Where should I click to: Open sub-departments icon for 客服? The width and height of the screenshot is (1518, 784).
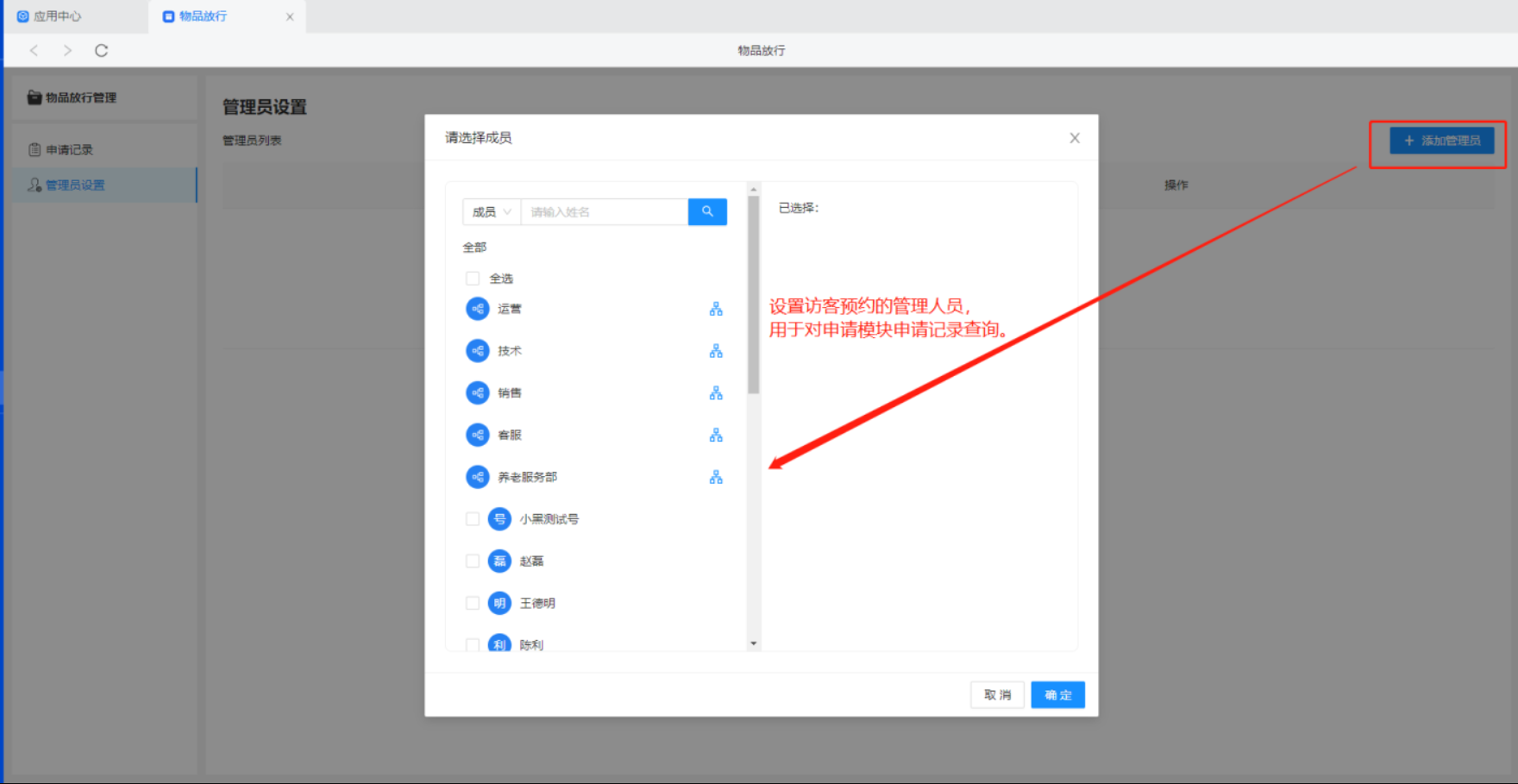point(716,436)
